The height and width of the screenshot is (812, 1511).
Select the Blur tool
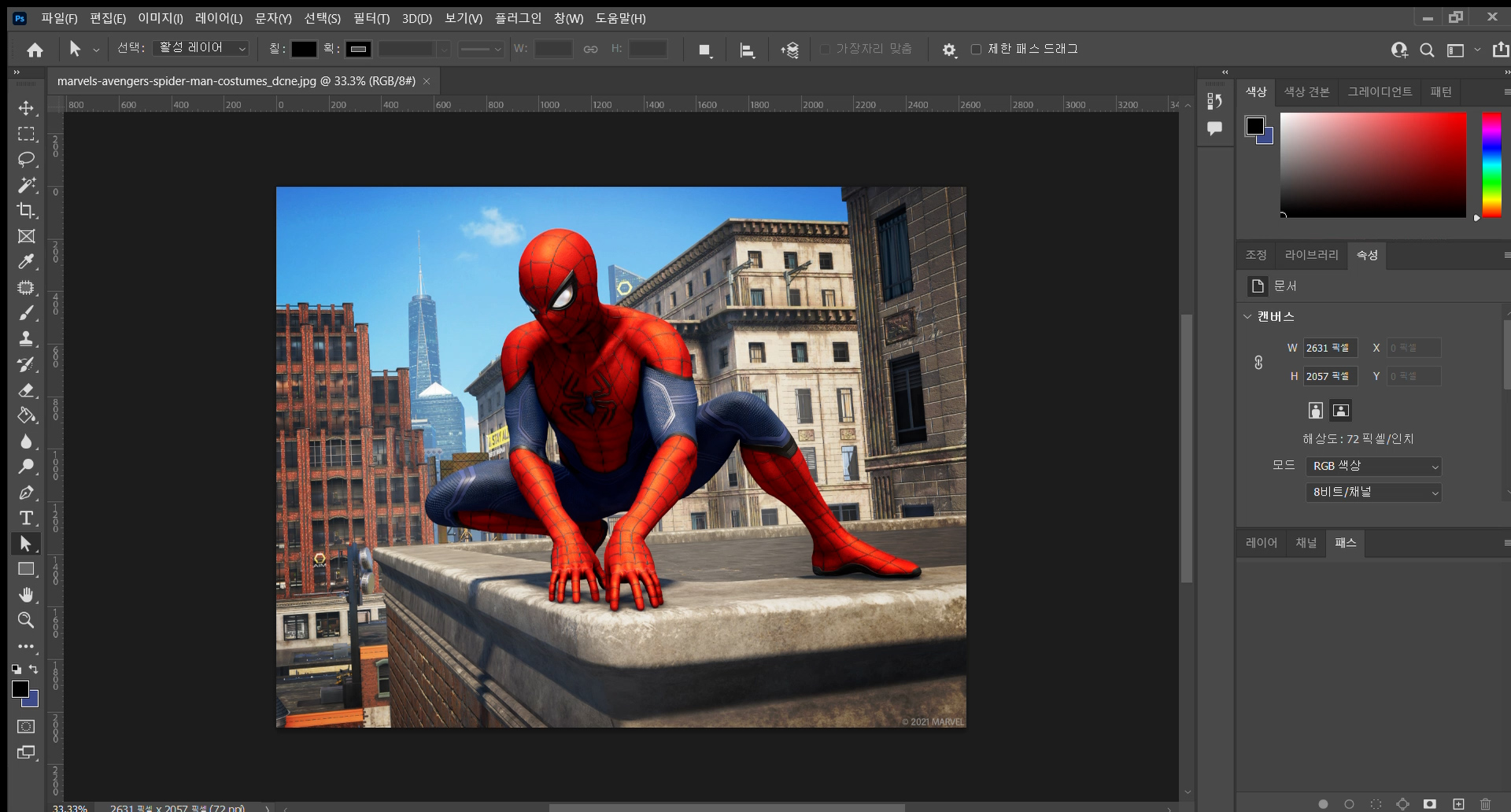26,441
